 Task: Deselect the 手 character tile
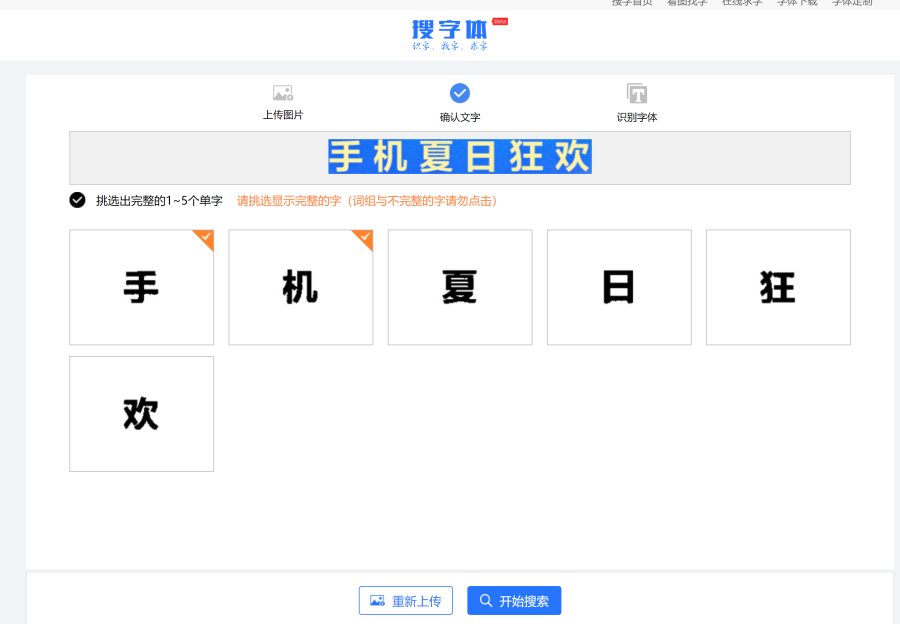[x=141, y=288]
